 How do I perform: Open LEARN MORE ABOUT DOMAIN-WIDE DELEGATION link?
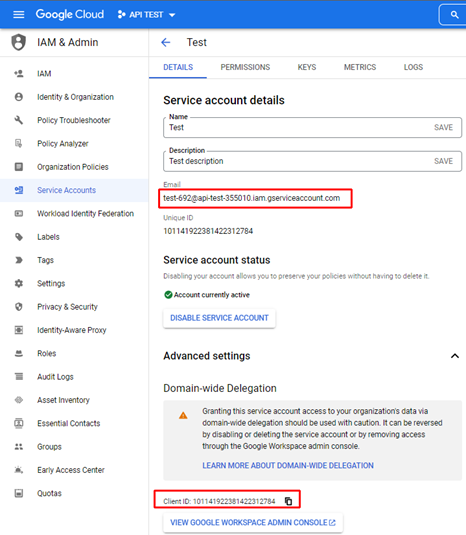(288, 465)
